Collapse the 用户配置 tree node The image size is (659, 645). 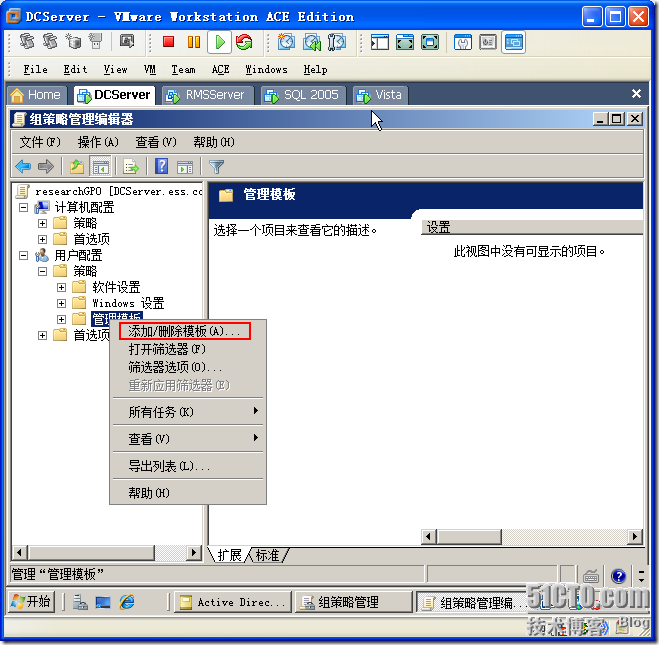click(x=24, y=255)
